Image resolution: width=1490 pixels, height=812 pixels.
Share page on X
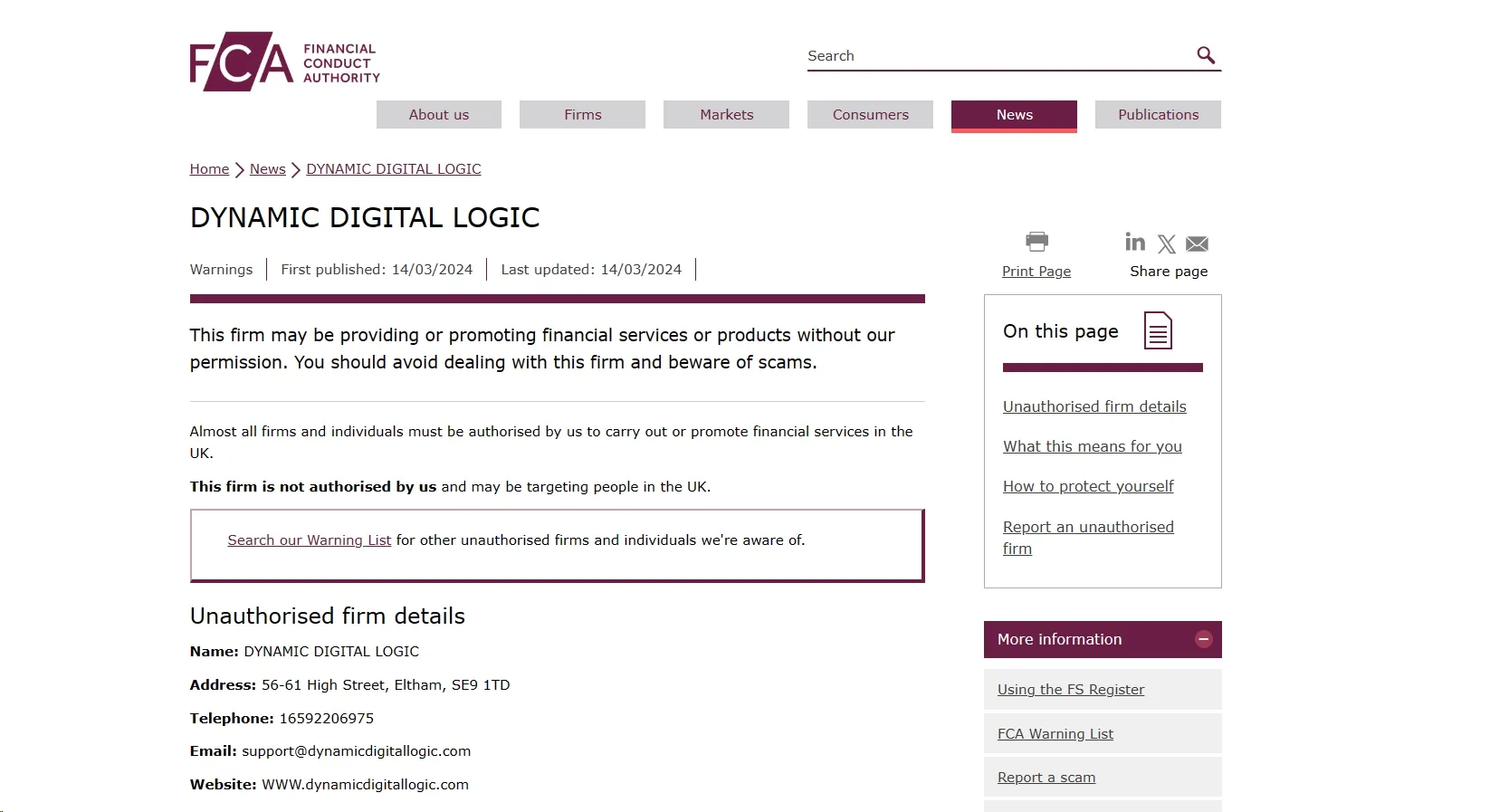(1167, 244)
